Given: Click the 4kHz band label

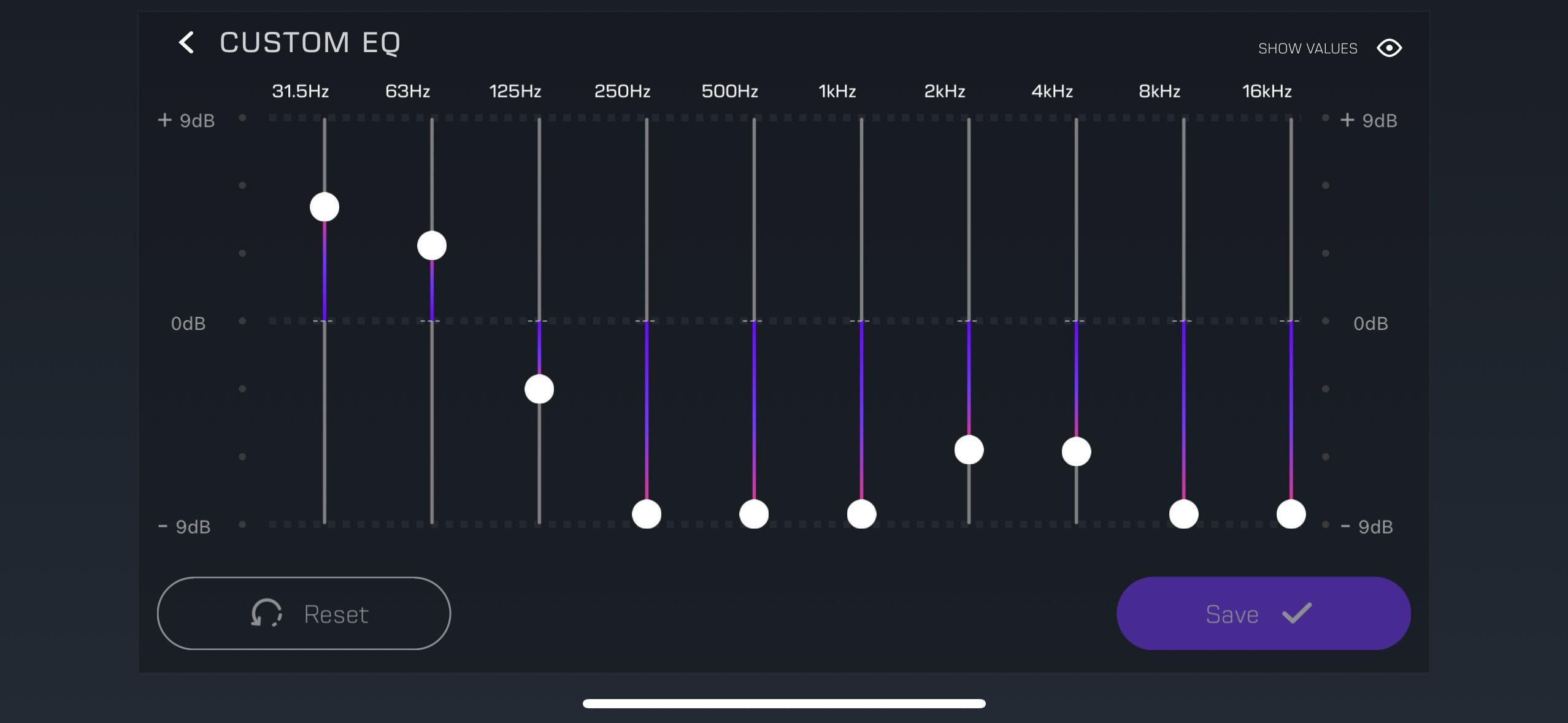Looking at the screenshot, I should coord(1051,91).
